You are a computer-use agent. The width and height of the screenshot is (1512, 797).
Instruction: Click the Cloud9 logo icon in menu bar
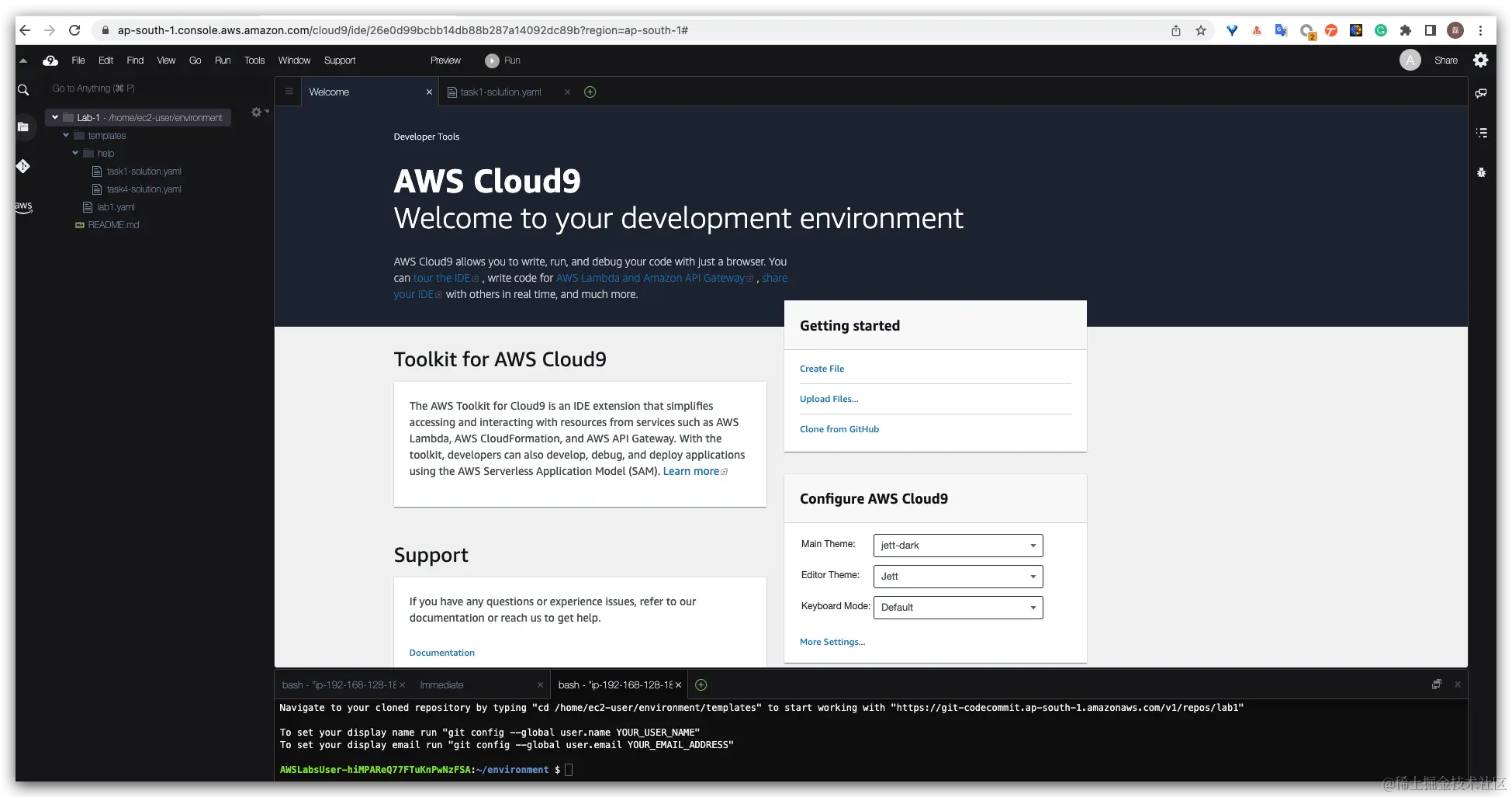point(50,61)
